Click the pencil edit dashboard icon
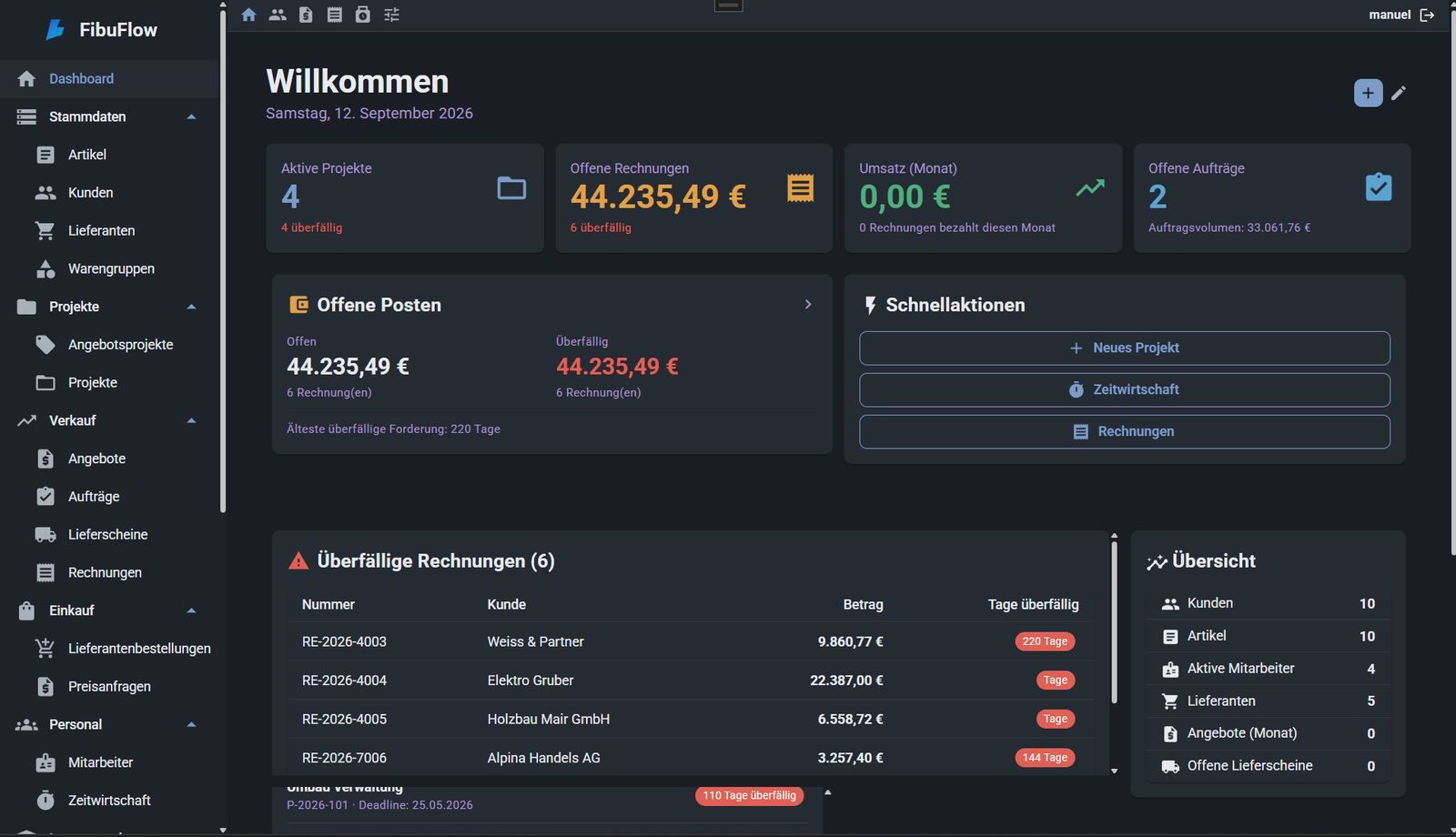 click(1399, 93)
